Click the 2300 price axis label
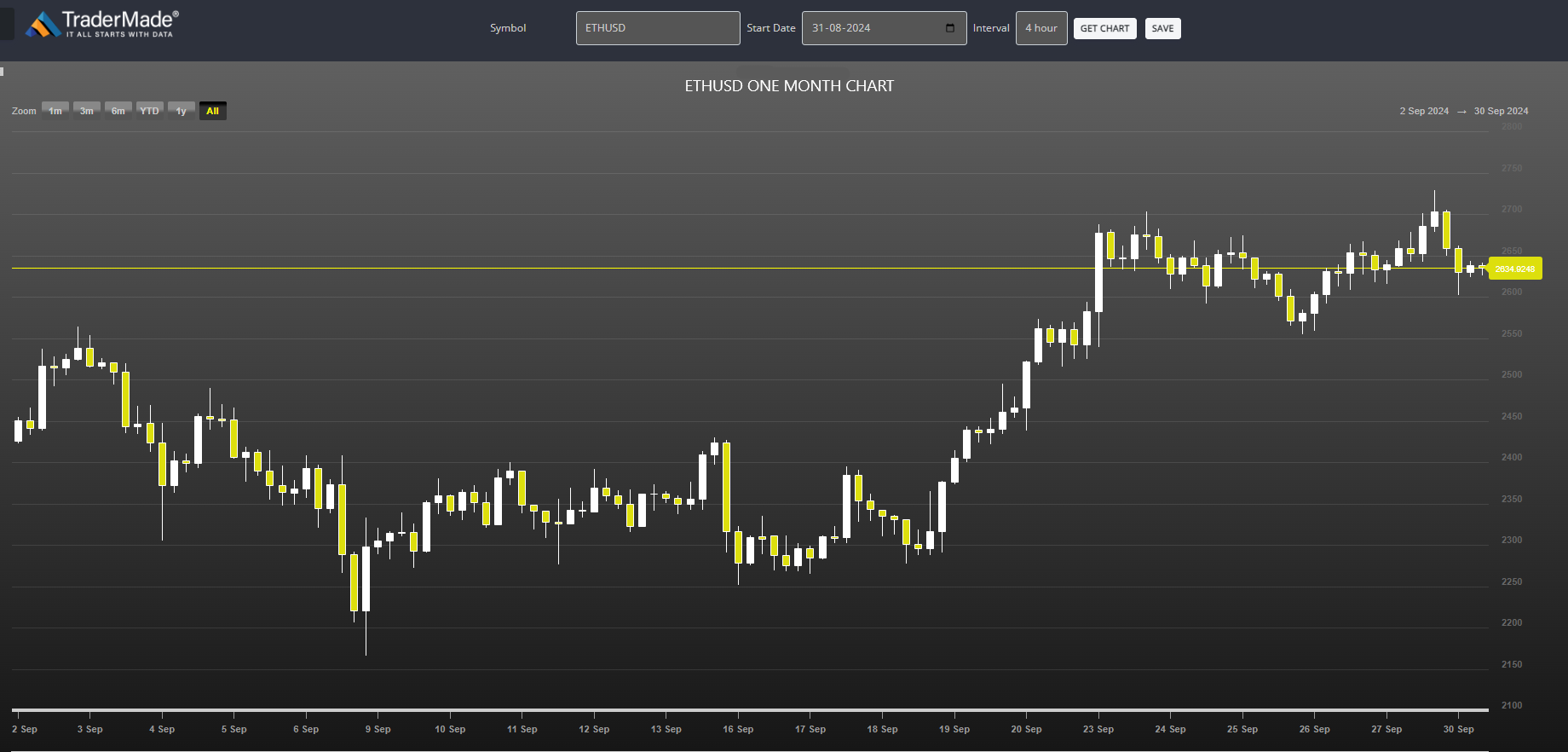 pyautogui.click(x=1512, y=540)
